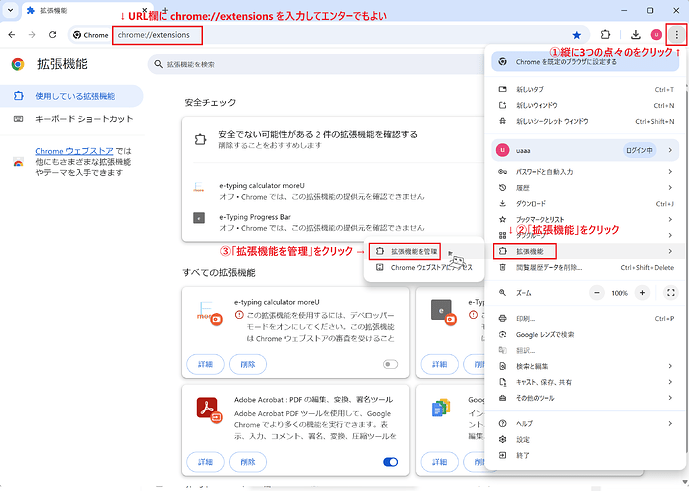Click the forward navigation arrow

point(32,35)
